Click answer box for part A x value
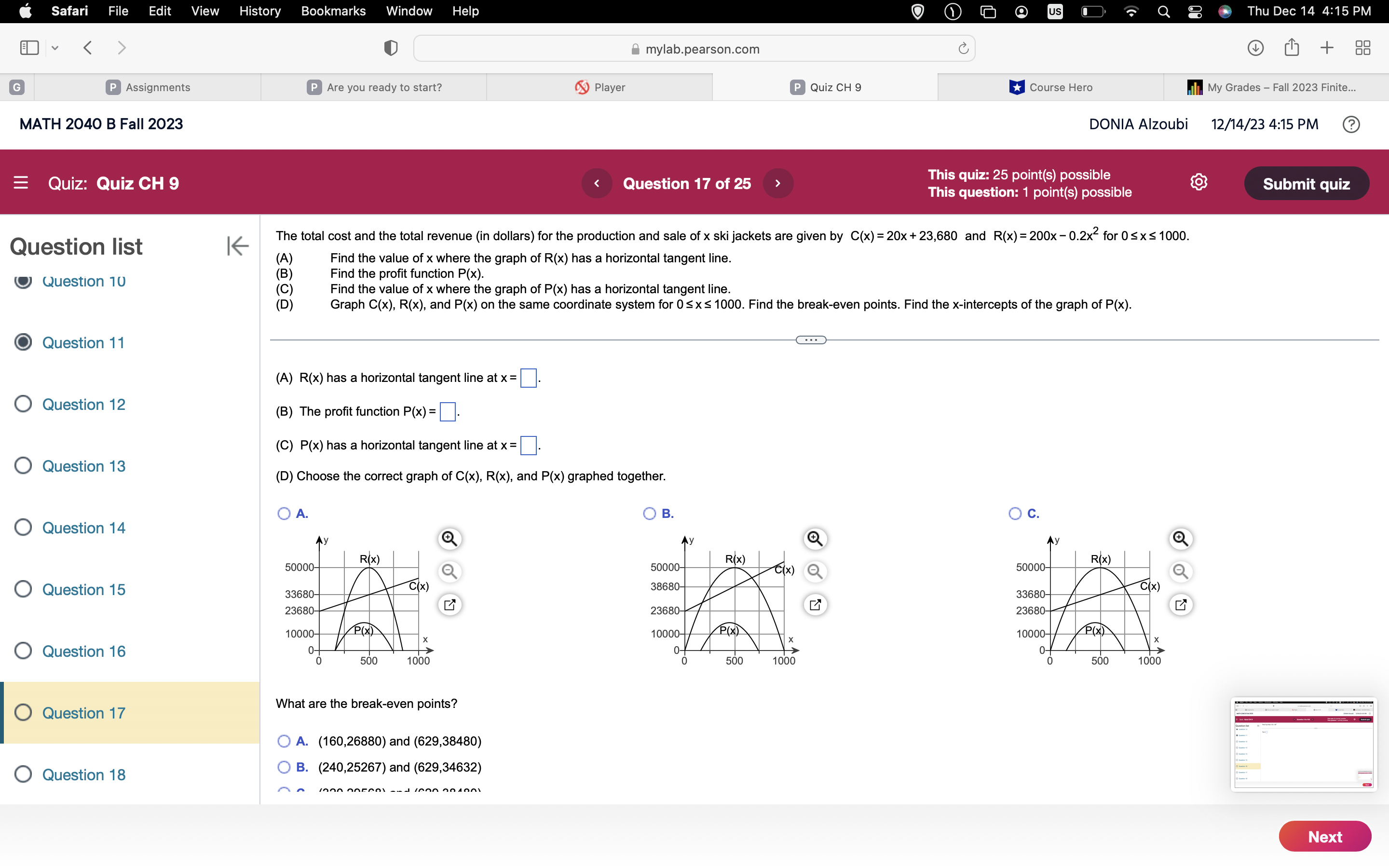 528,379
